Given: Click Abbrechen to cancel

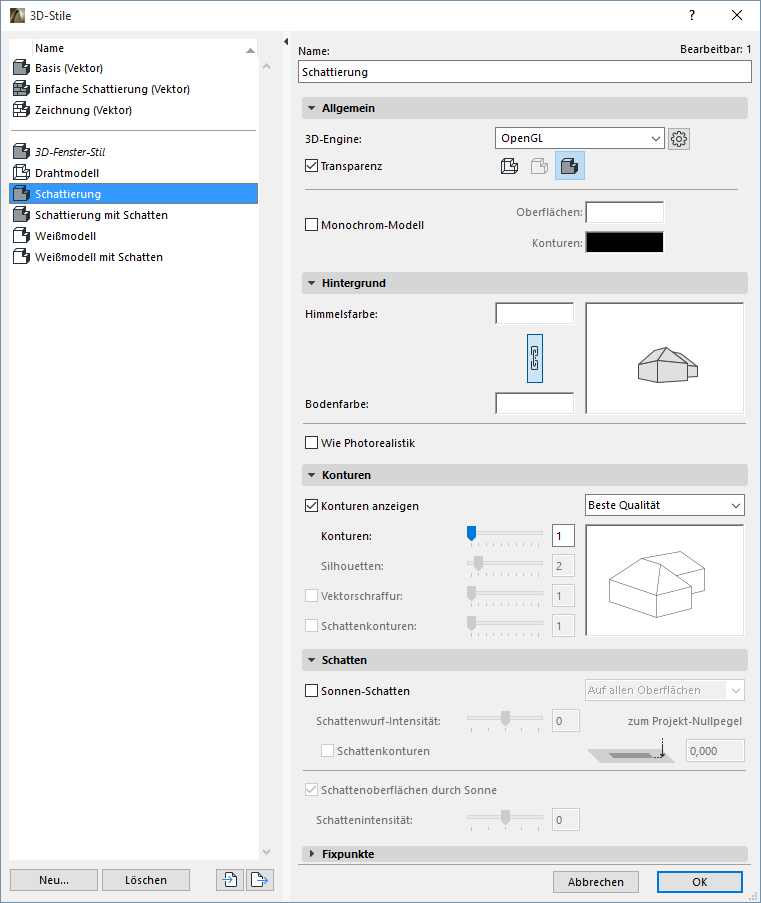Looking at the screenshot, I should coord(596,882).
